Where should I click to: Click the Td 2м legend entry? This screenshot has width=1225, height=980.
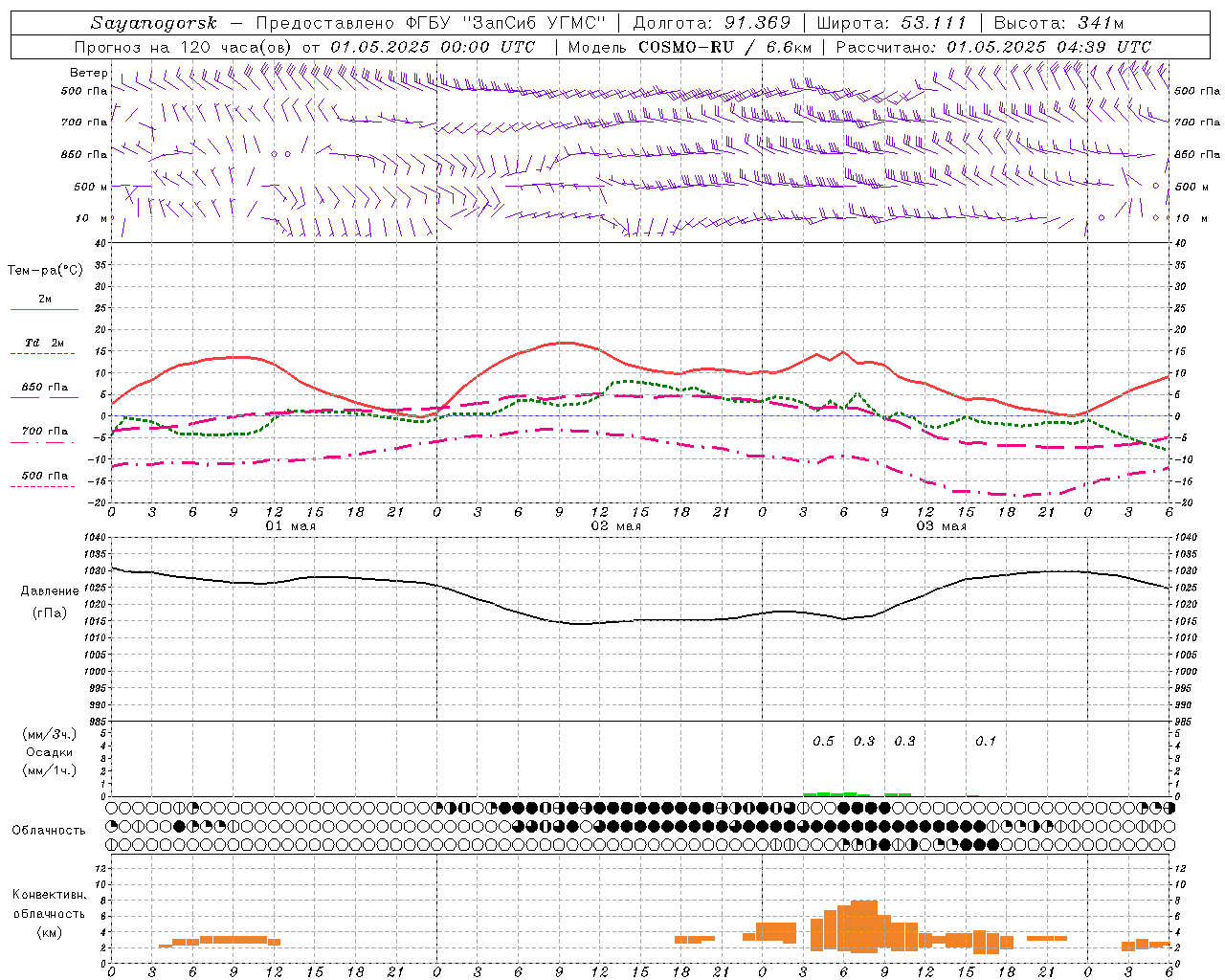pos(45,343)
